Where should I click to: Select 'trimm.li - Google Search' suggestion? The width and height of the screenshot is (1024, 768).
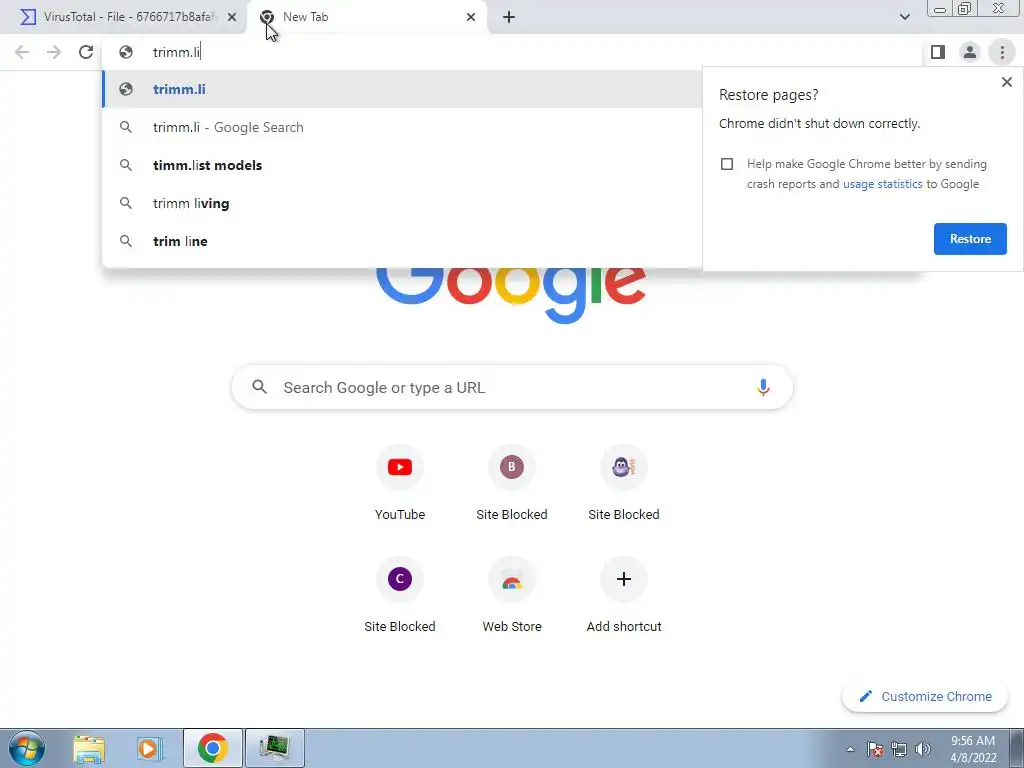(402, 127)
